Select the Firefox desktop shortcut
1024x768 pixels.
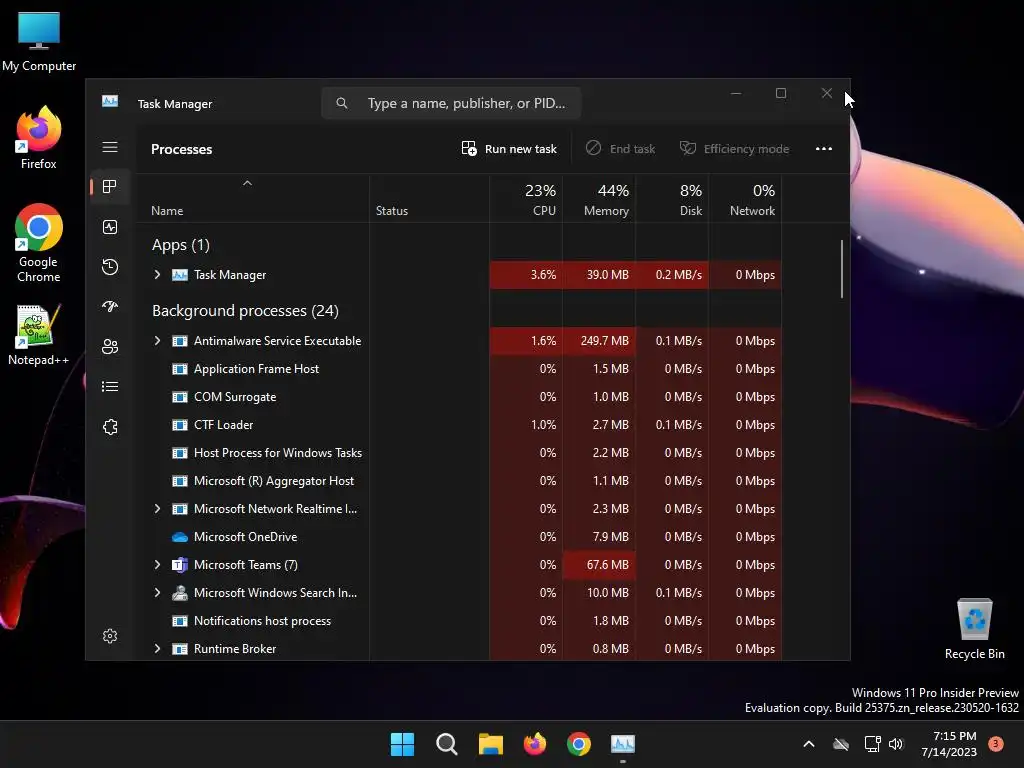click(39, 138)
